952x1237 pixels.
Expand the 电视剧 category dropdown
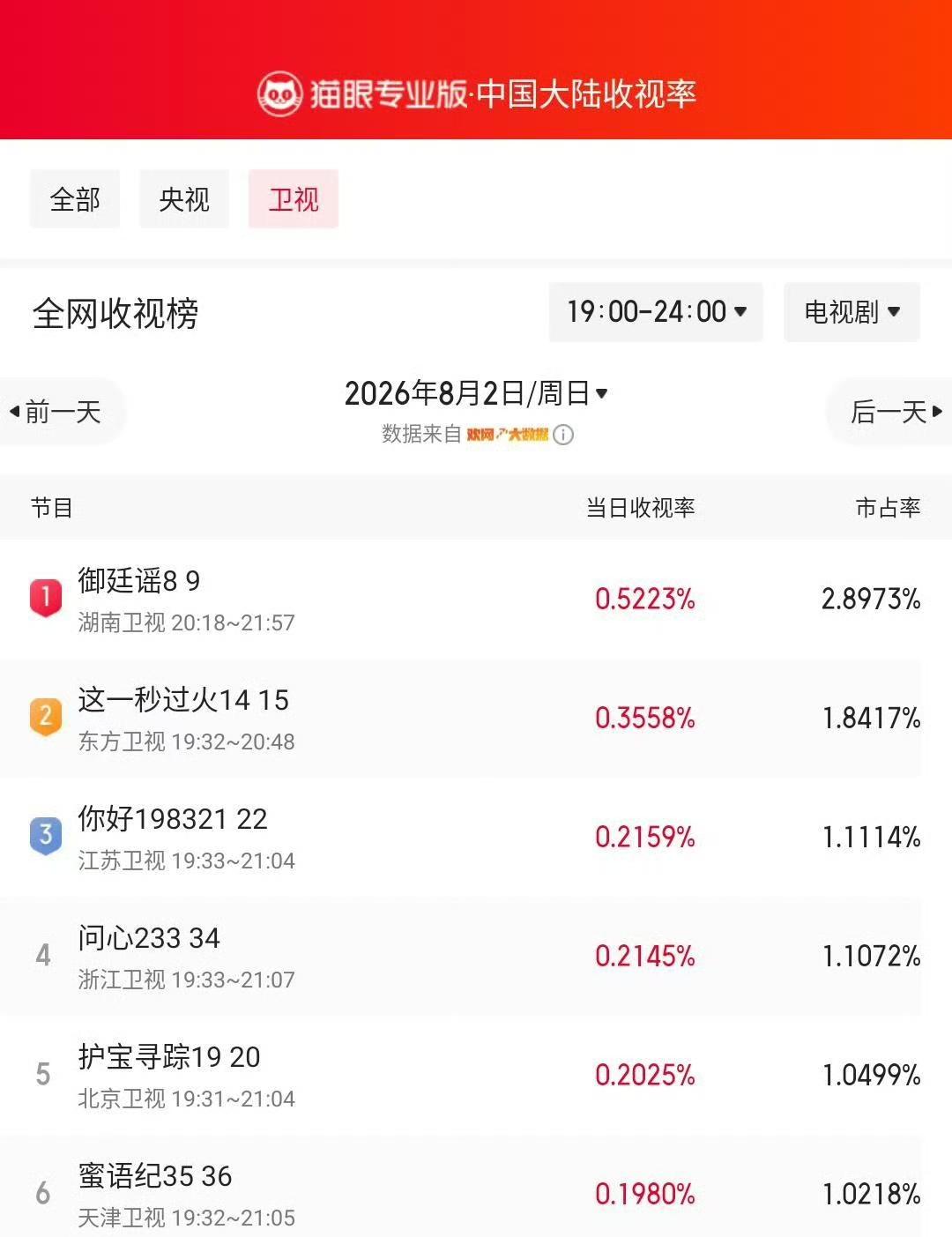tap(852, 312)
